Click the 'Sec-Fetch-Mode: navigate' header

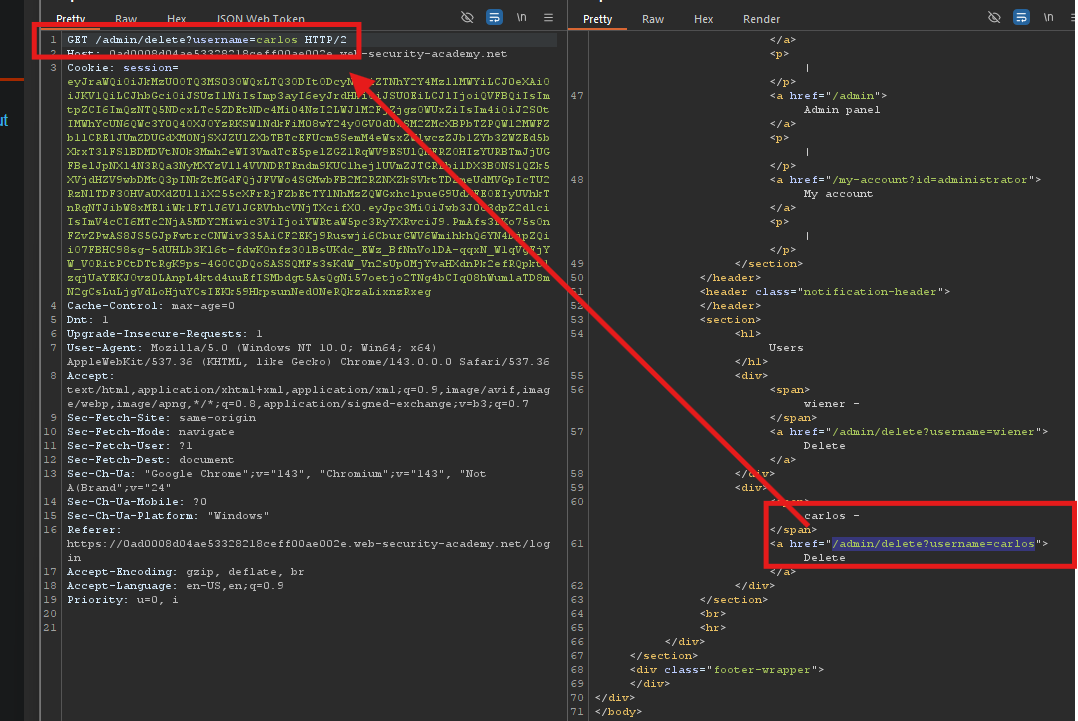pyautogui.click(x=151, y=432)
